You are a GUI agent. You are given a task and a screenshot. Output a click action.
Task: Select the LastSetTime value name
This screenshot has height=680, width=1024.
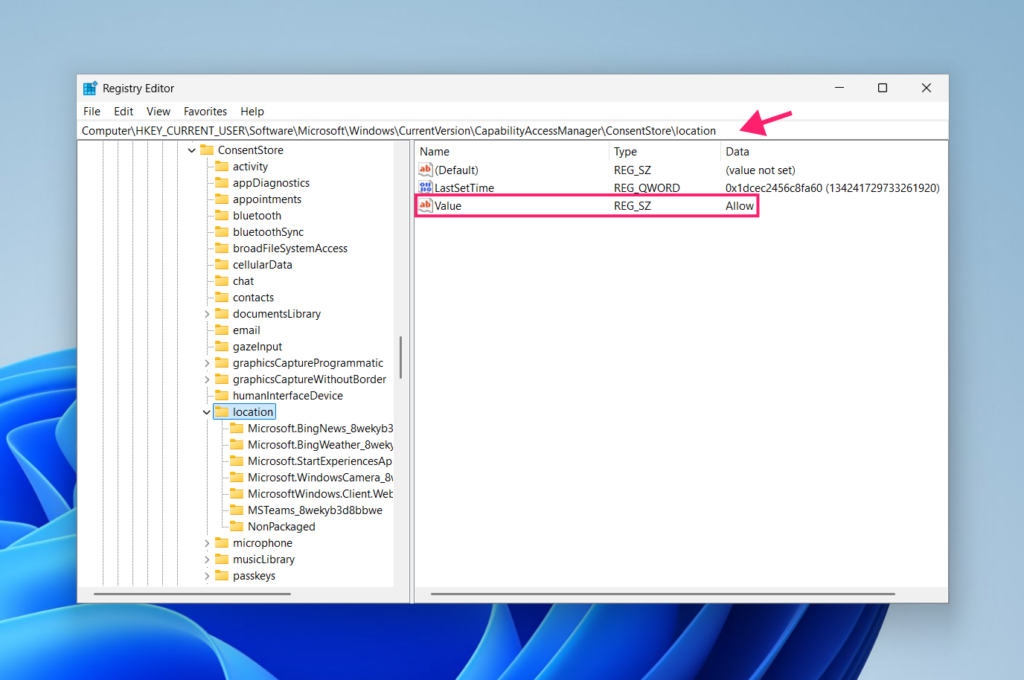coord(464,187)
